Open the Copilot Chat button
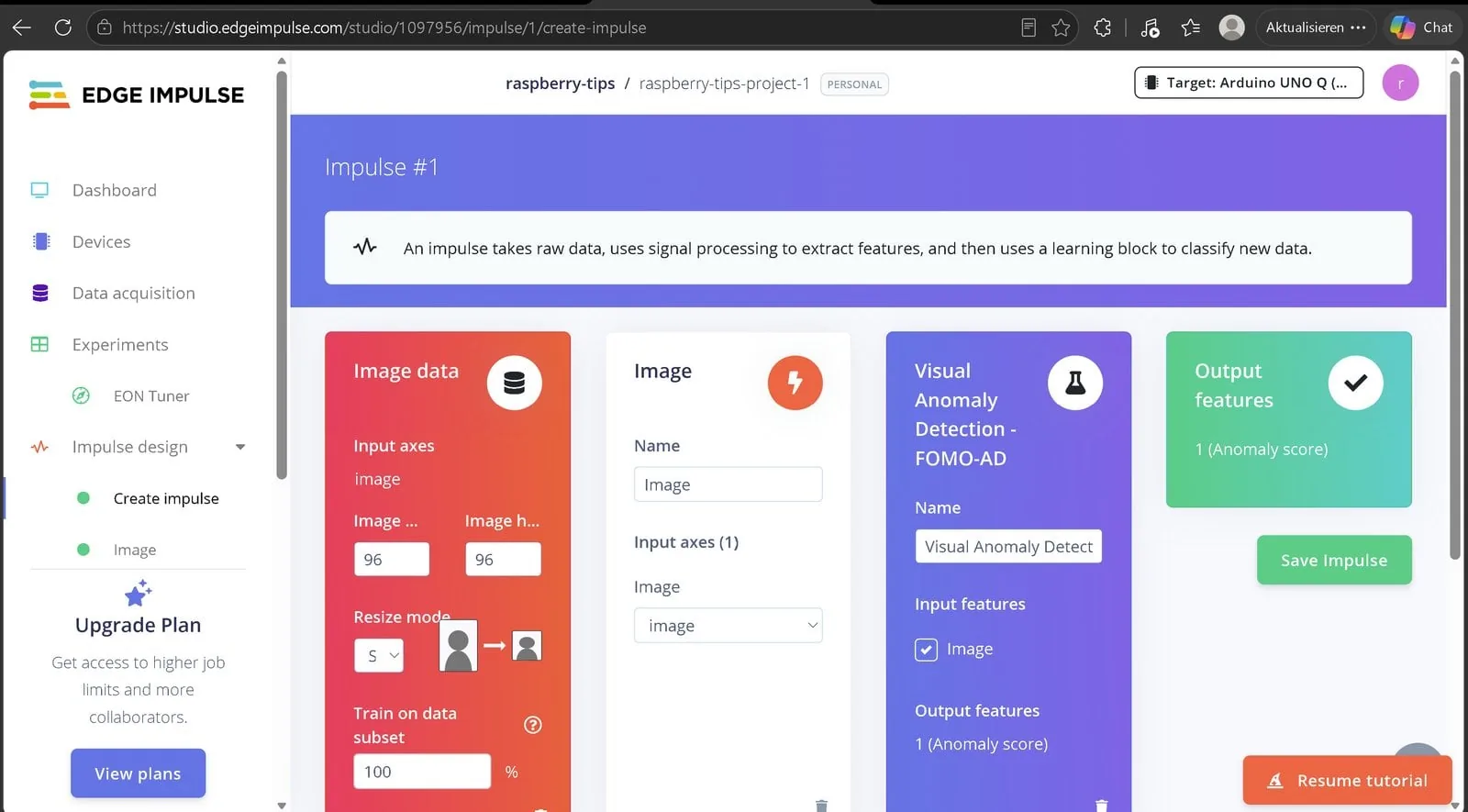1468x812 pixels. click(x=1421, y=28)
